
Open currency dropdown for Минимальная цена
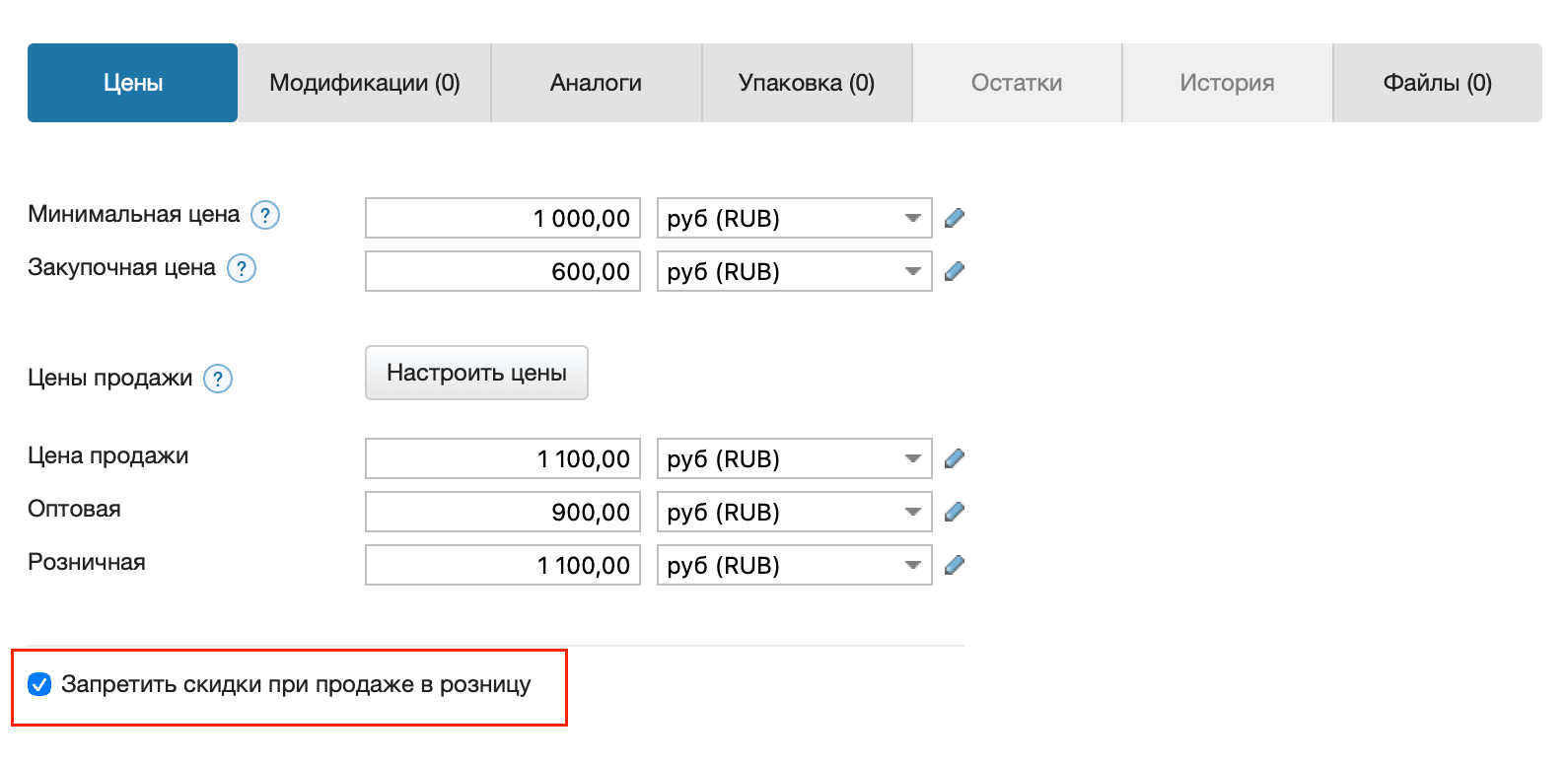pos(794,218)
